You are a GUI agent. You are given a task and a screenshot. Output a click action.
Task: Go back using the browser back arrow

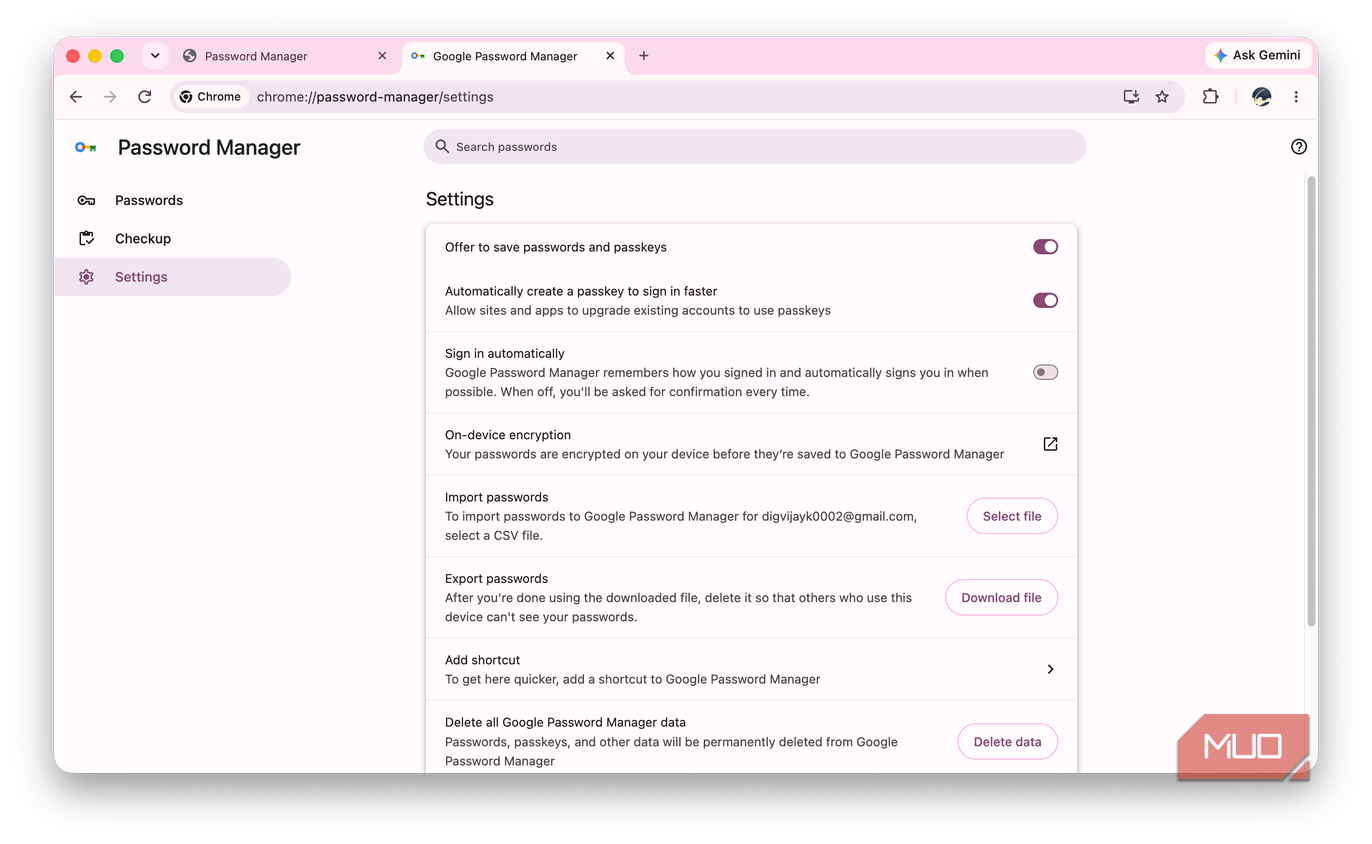(76, 97)
